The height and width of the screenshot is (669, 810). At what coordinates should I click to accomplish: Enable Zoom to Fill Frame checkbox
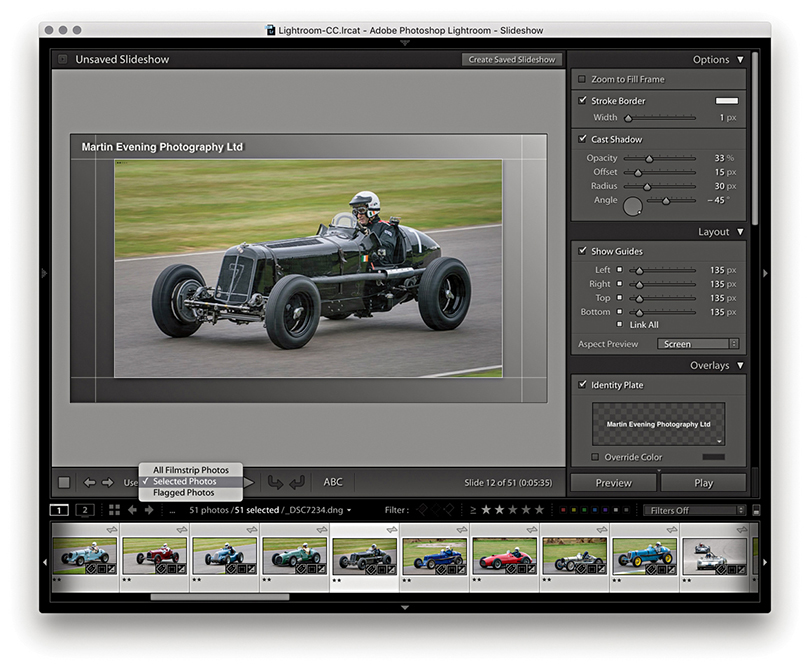tap(583, 79)
